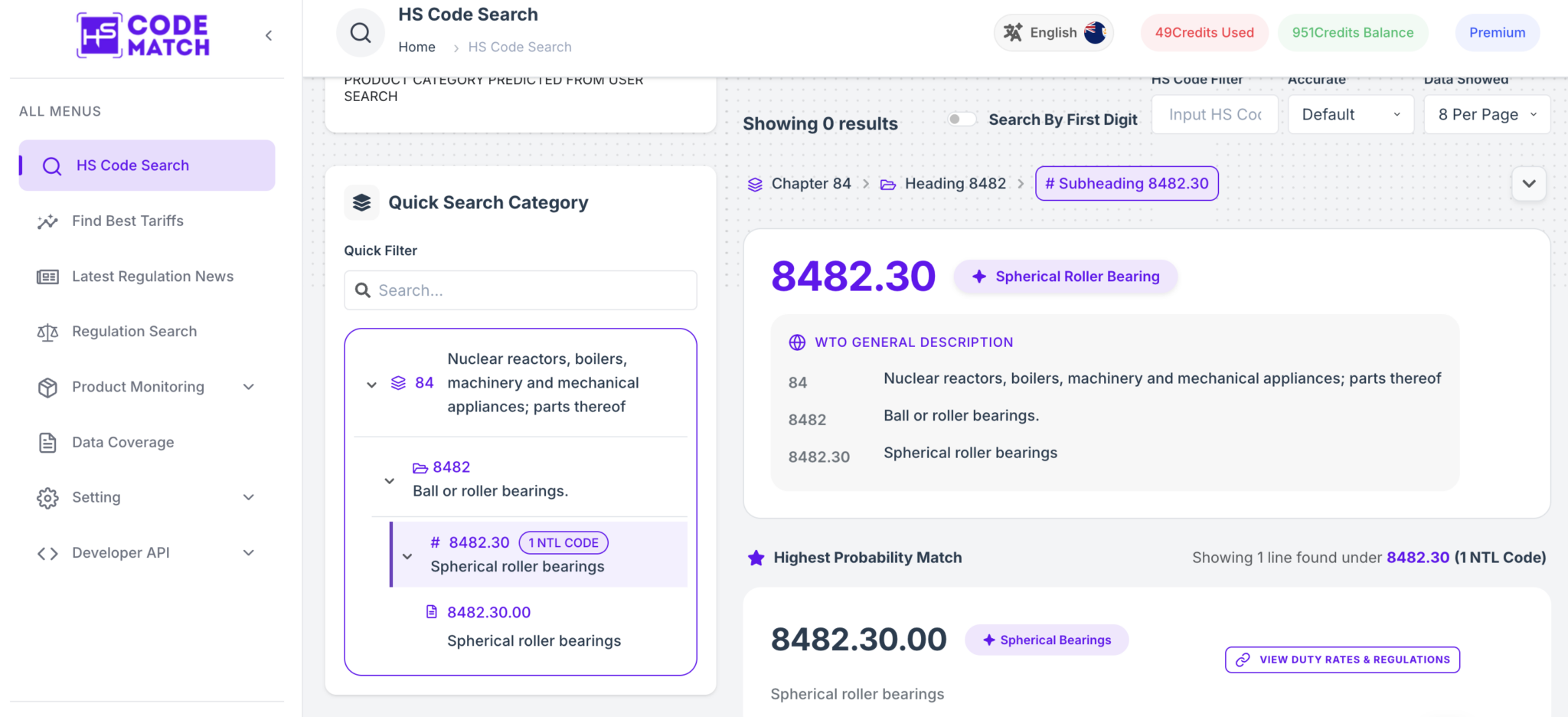The height and width of the screenshot is (717, 1568).
Task: Expand the Developer API submenu
Action: 248,553
